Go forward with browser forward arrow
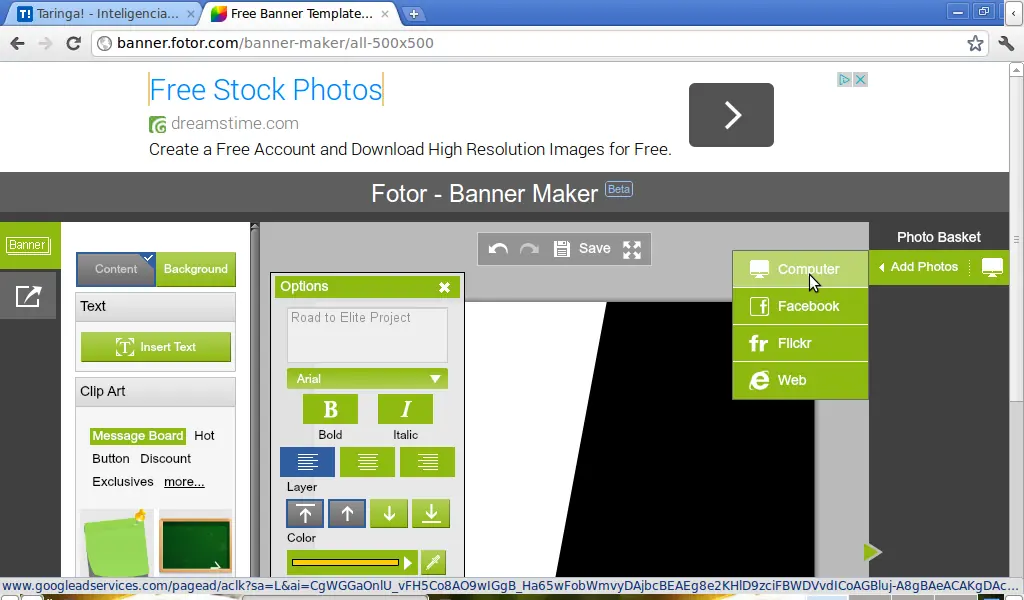This screenshot has height=600, width=1024. tap(45, 44)
